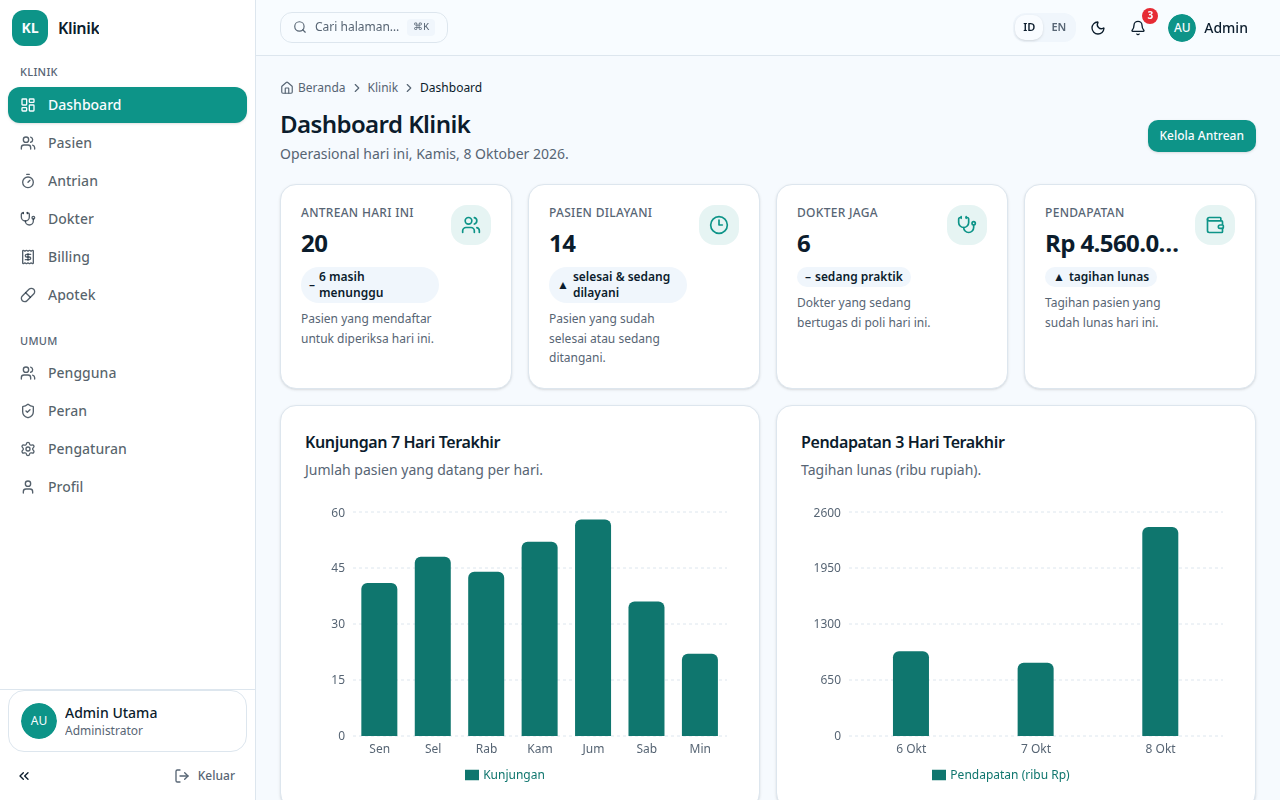Open the Antrian menu in the sidebar
This screenshot has height=800, width=1280.
coord(127,181)
